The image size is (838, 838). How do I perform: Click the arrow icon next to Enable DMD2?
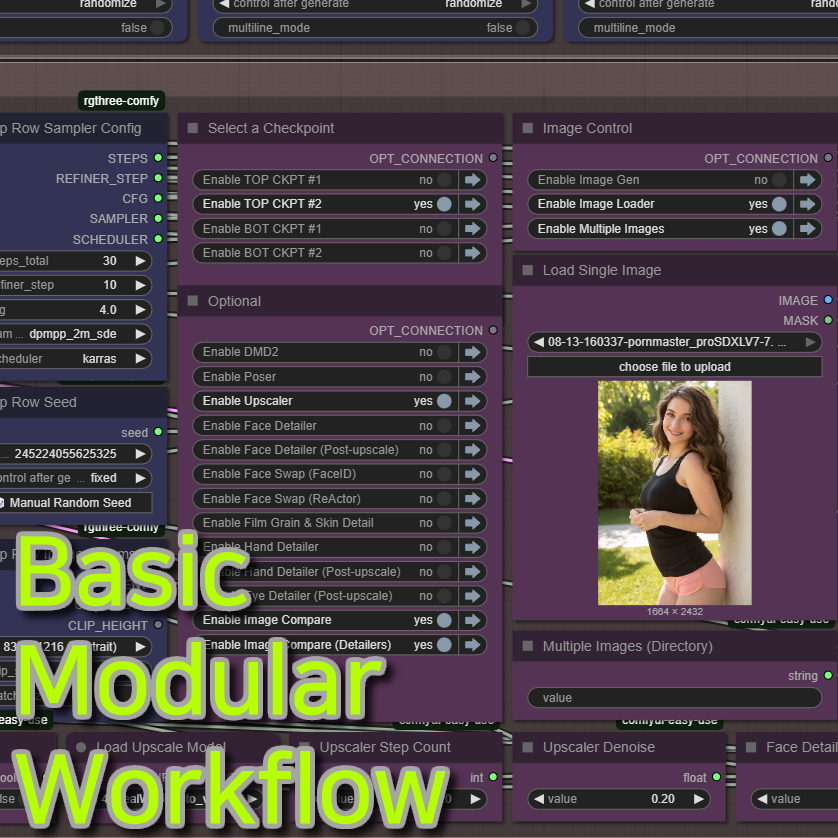pos(472,352)
